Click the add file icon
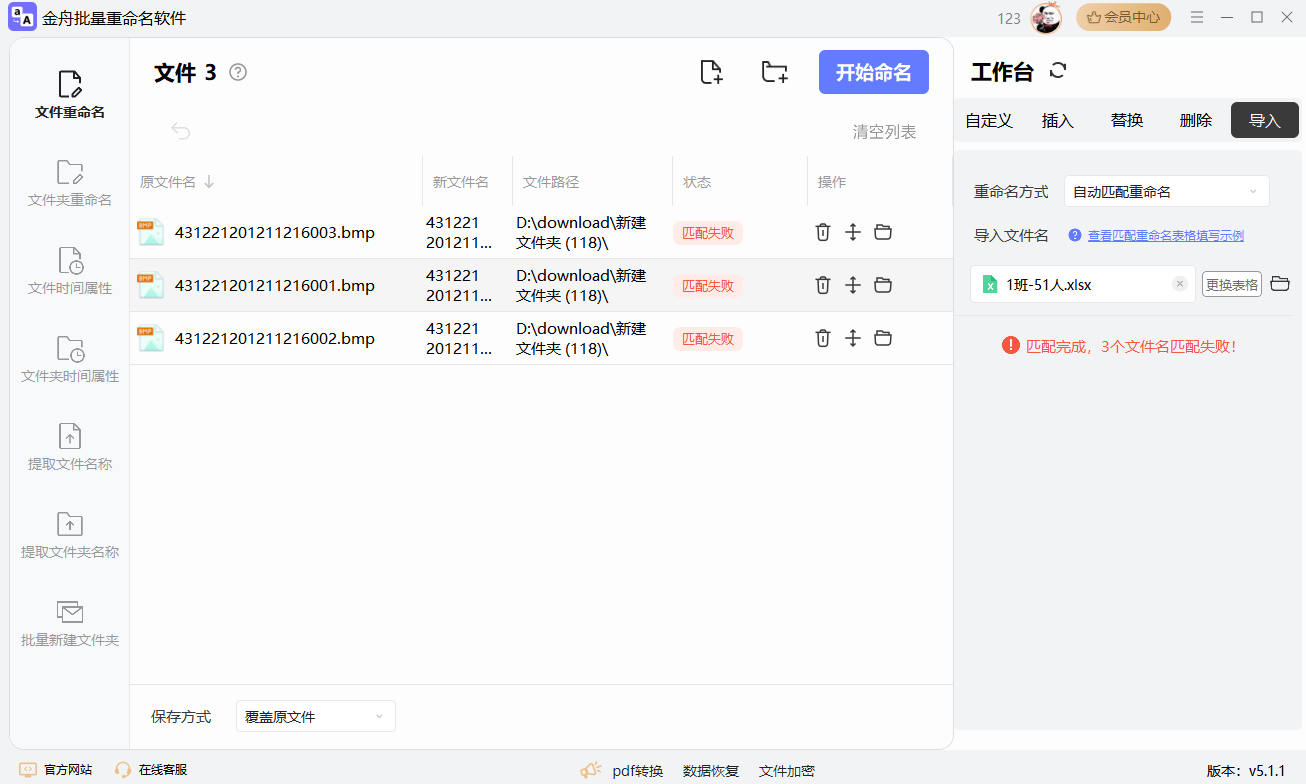 click(711, 72)
